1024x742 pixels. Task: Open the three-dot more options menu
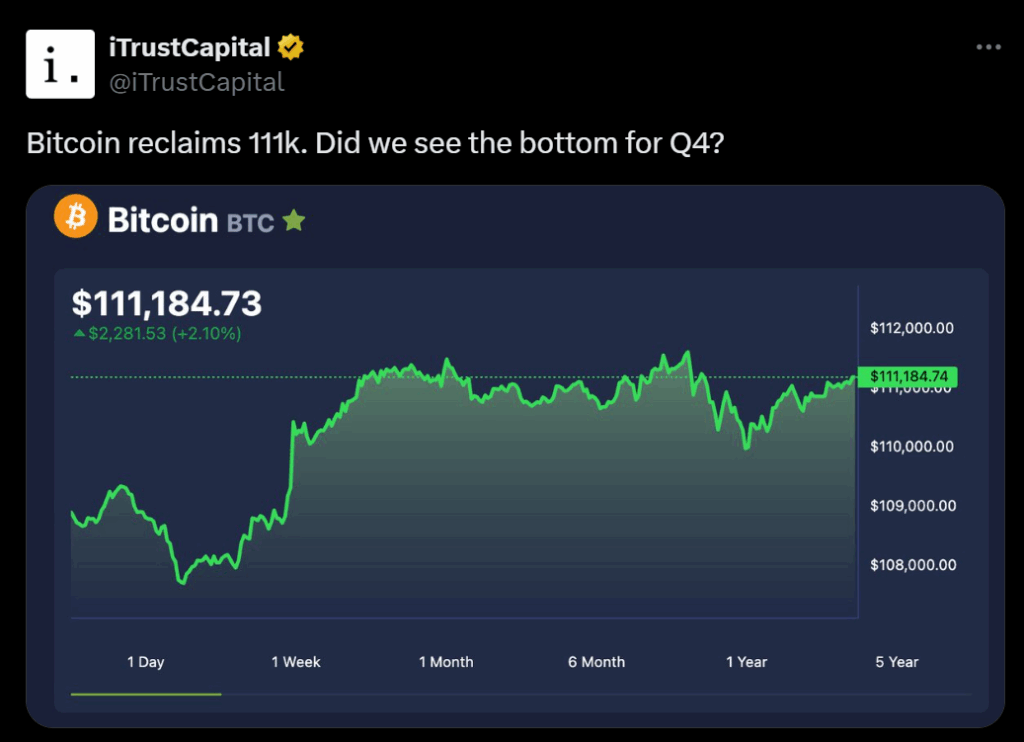pyautogui.click(x=988, y=47)
